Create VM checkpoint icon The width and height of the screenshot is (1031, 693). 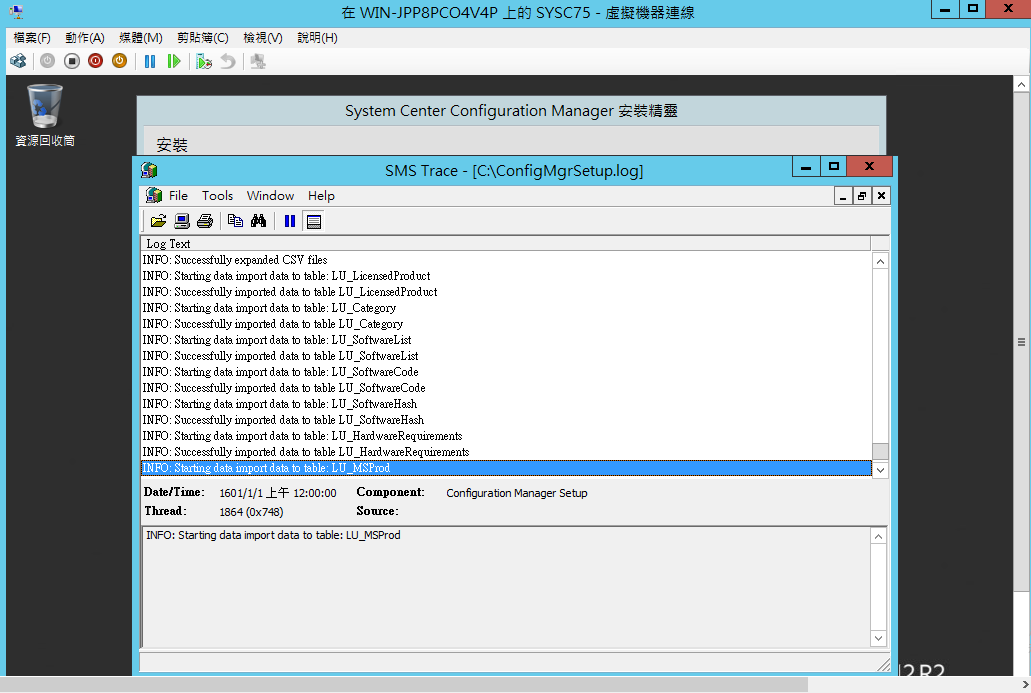(204, 61)
